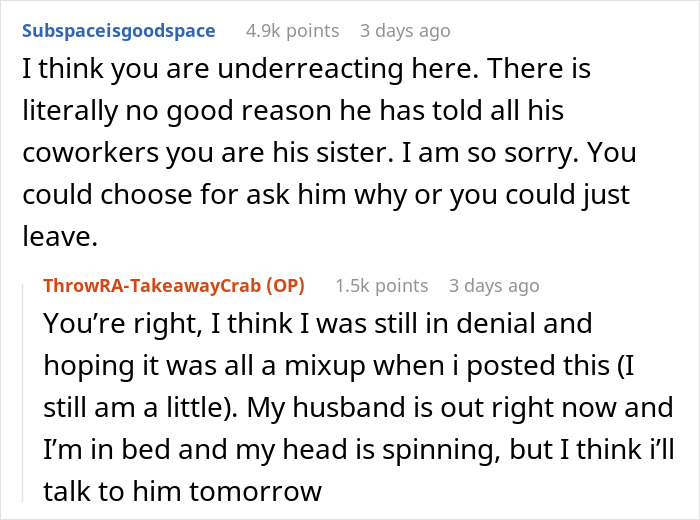Screen dimensions: 700x520
Task: Click 'You're right' at start of OP reply
Action: 121,324
